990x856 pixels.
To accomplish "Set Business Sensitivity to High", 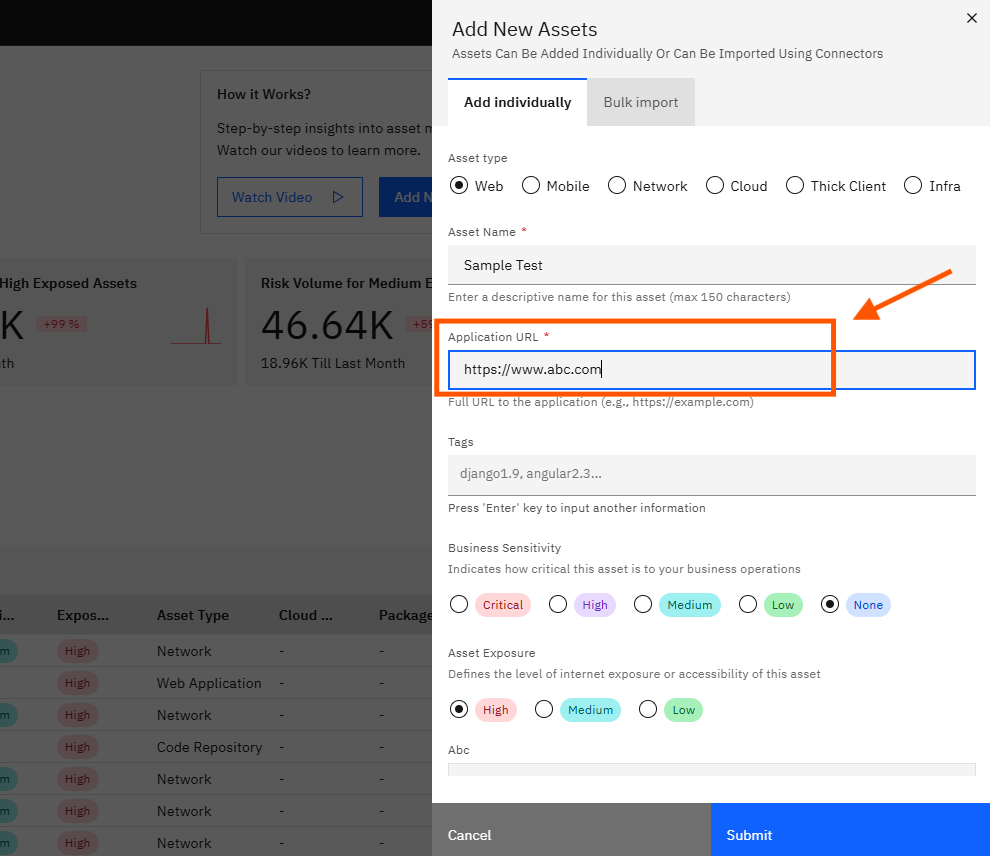I will (558, 605).
